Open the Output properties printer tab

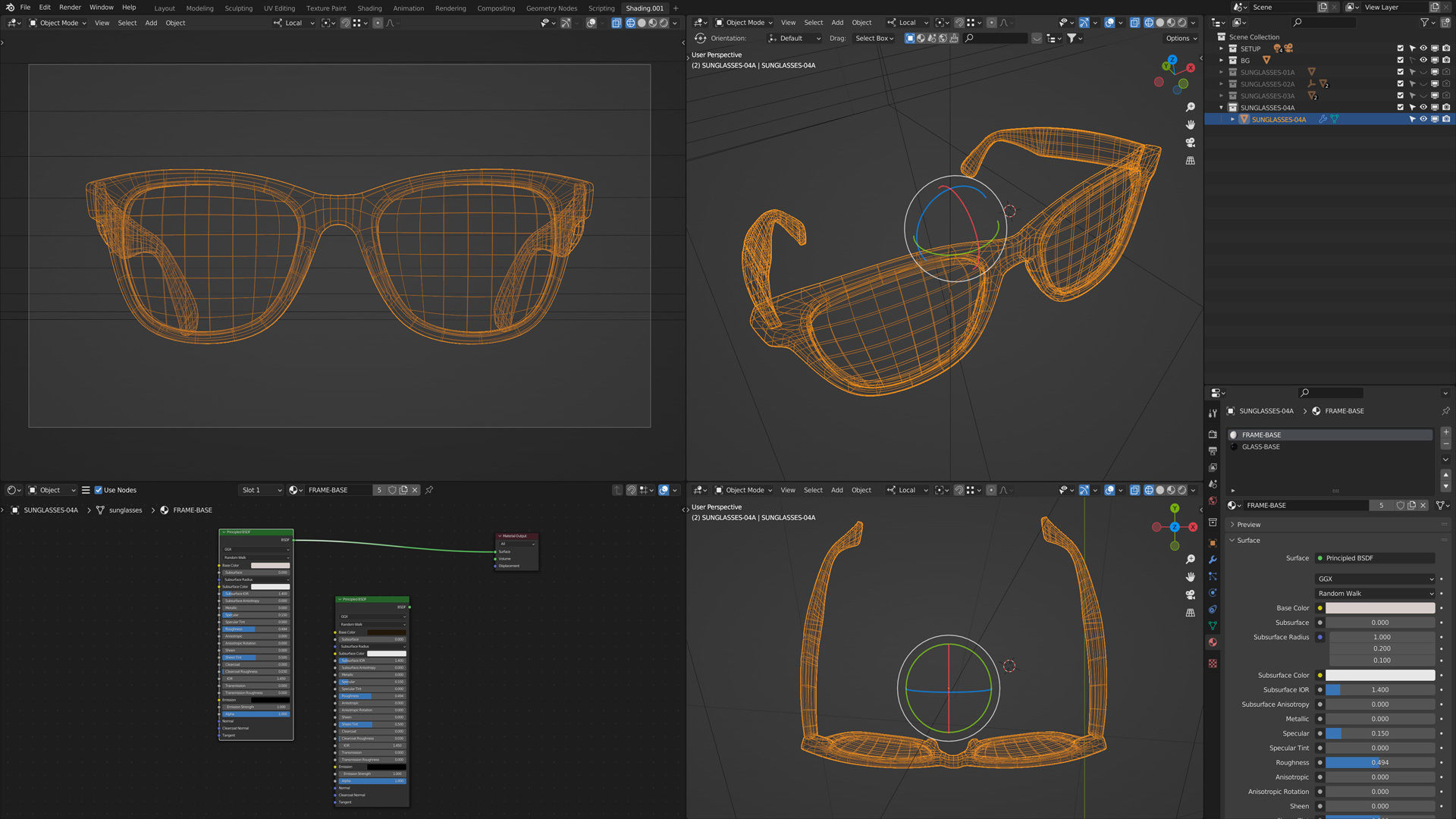pyautogui.click(x=1213, y=451)
